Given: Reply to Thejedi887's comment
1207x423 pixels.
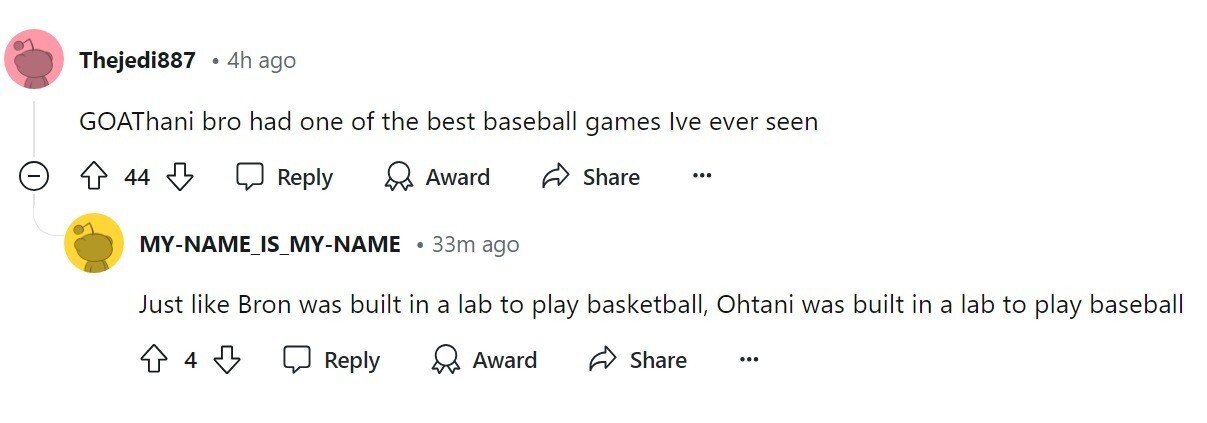Looking at the screenshot, I should coord(285,177).
